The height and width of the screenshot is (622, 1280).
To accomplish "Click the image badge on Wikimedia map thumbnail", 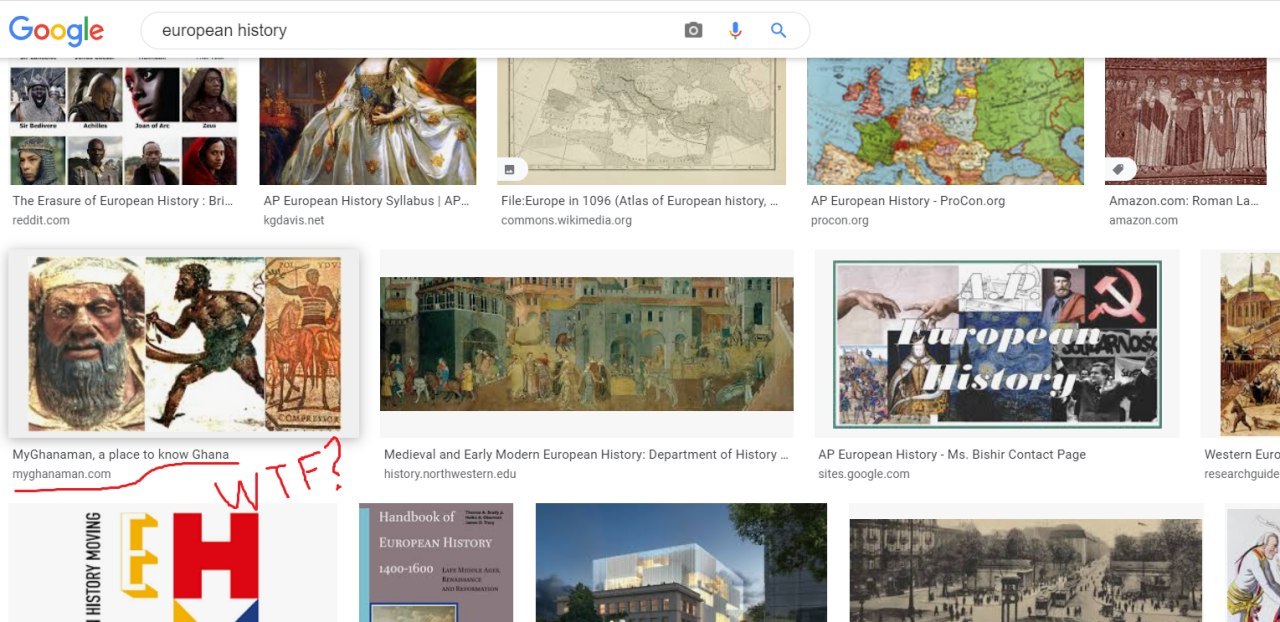I will (x=514, y=170).
